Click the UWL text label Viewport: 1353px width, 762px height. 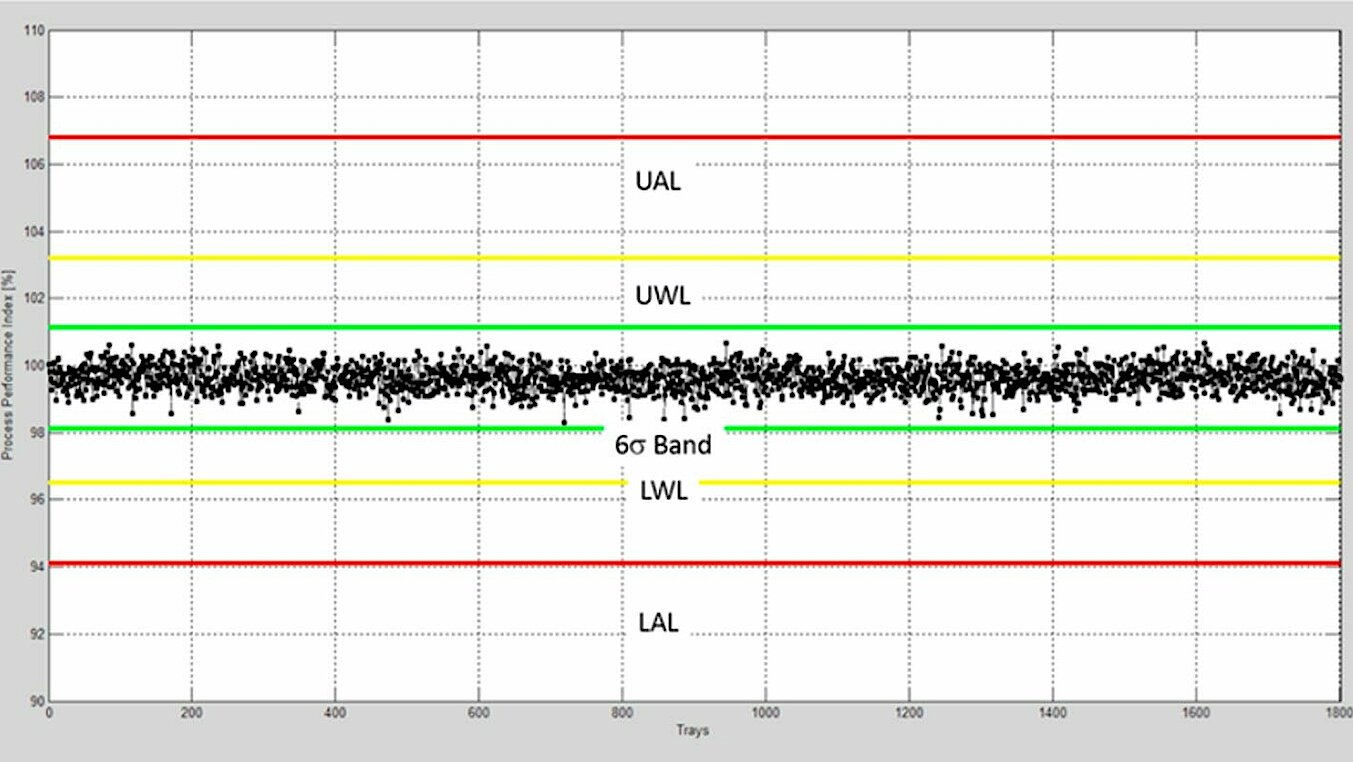[x=662, y=296]
